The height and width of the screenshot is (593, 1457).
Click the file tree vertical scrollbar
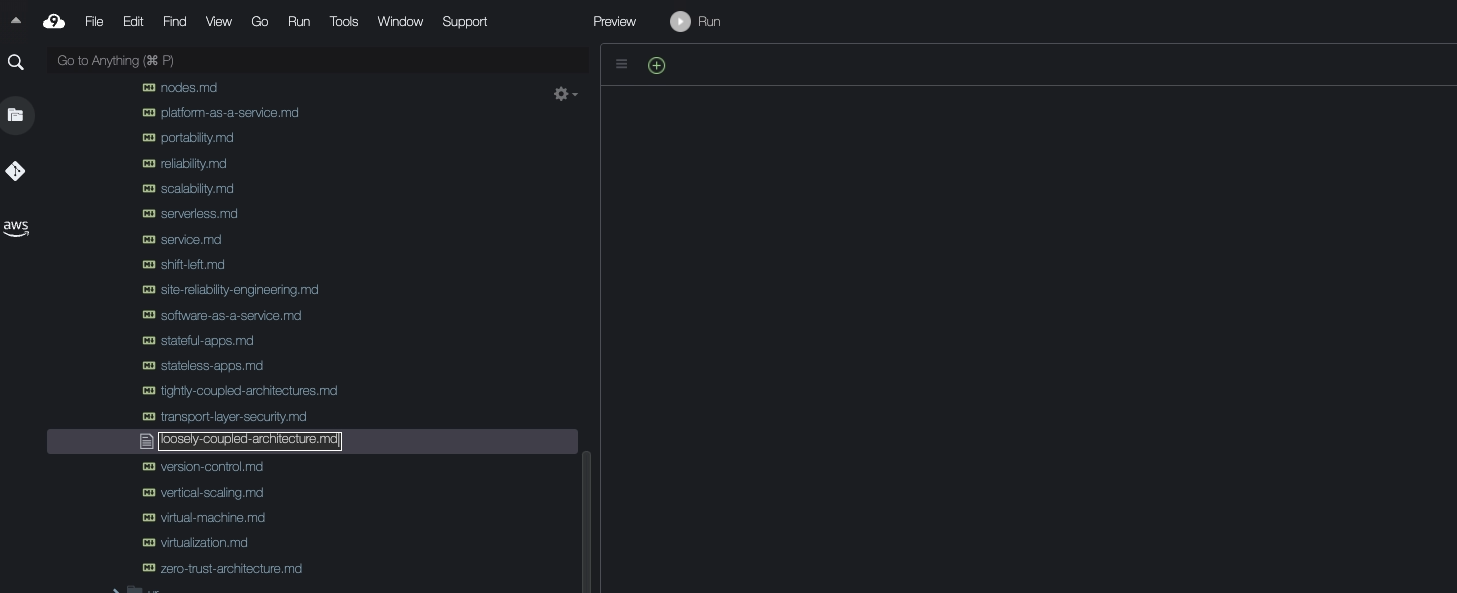[x=586, y=520]
